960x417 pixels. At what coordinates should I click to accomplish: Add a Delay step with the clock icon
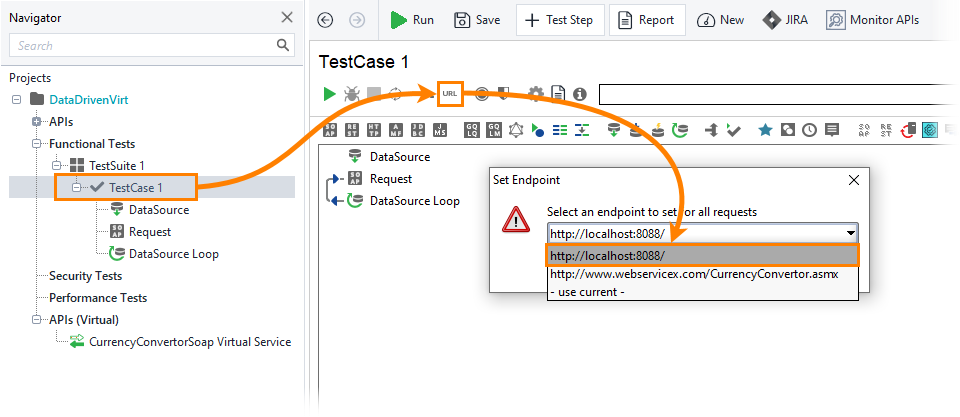pyautogui.click(x=809, y=130)
